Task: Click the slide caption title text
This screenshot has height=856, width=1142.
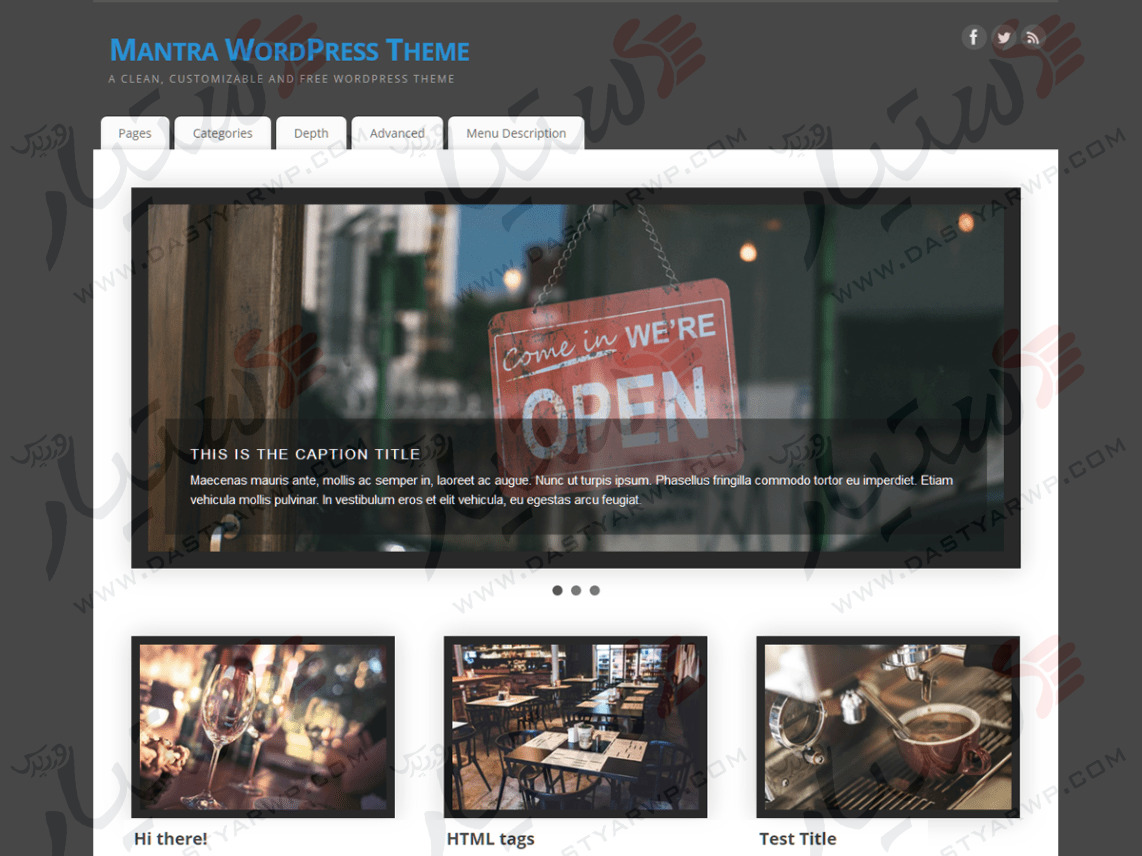Action: [x=305, y=454]
